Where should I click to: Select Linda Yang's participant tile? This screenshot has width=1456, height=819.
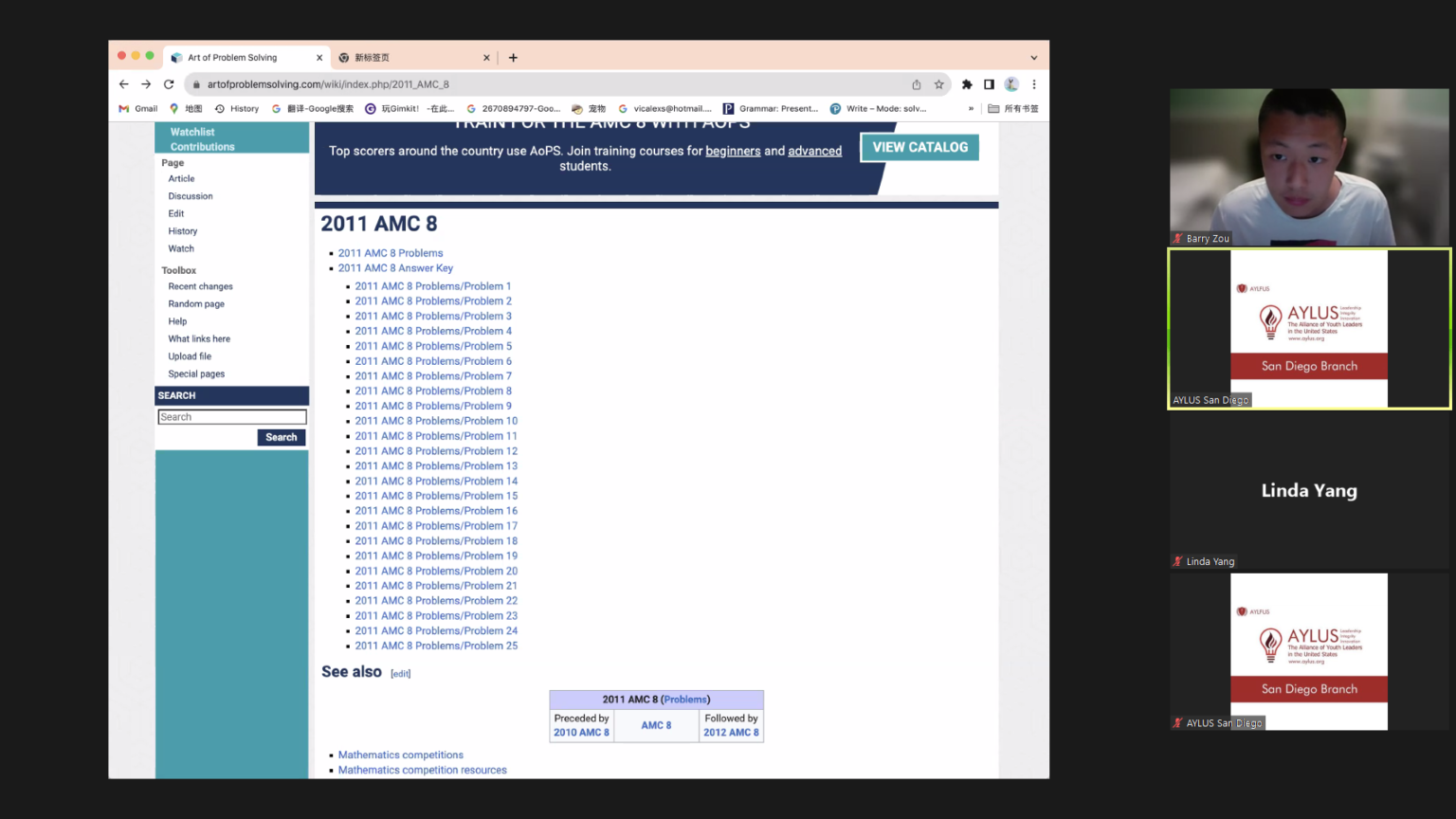(x=1309, y=491)
